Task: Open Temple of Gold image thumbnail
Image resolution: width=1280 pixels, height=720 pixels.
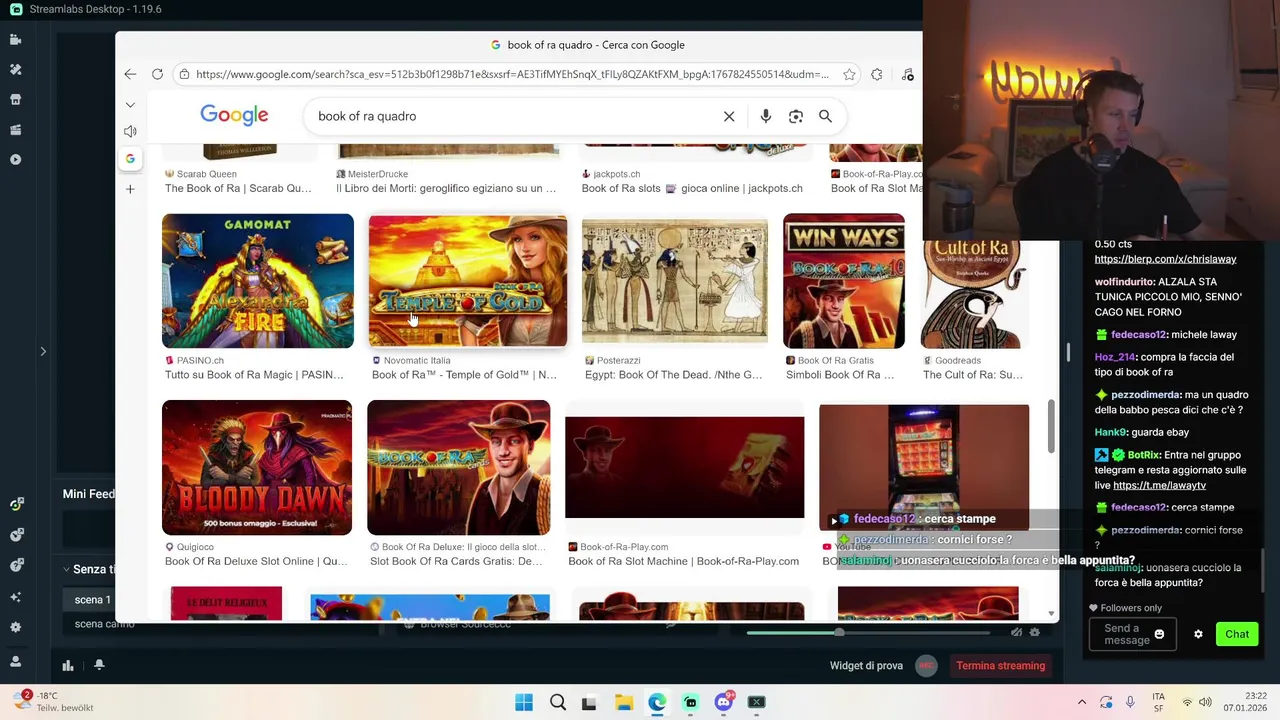Action: point(468,281)
